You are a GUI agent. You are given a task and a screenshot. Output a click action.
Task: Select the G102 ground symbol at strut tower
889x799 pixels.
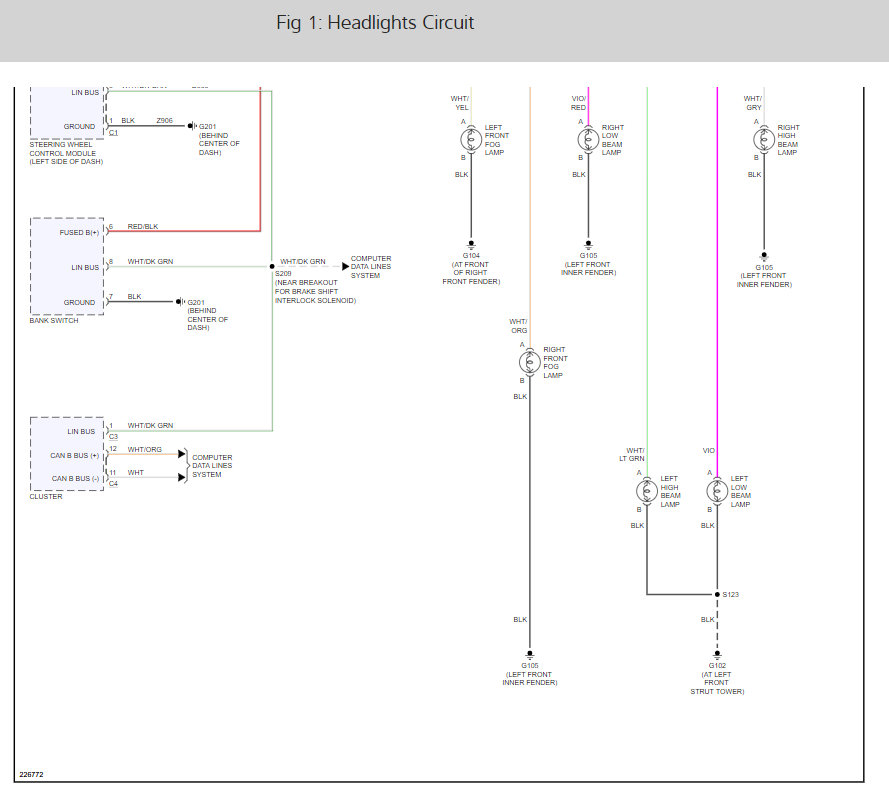pyautogui.click(x=717, y=655)
